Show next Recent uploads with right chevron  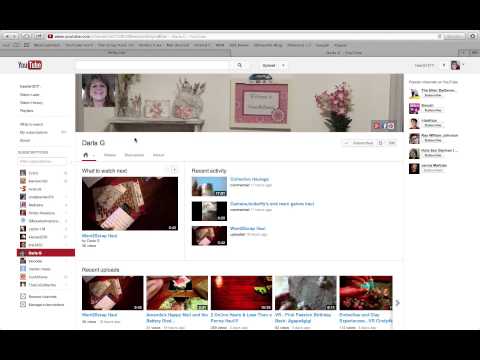[x=397, y=303]
